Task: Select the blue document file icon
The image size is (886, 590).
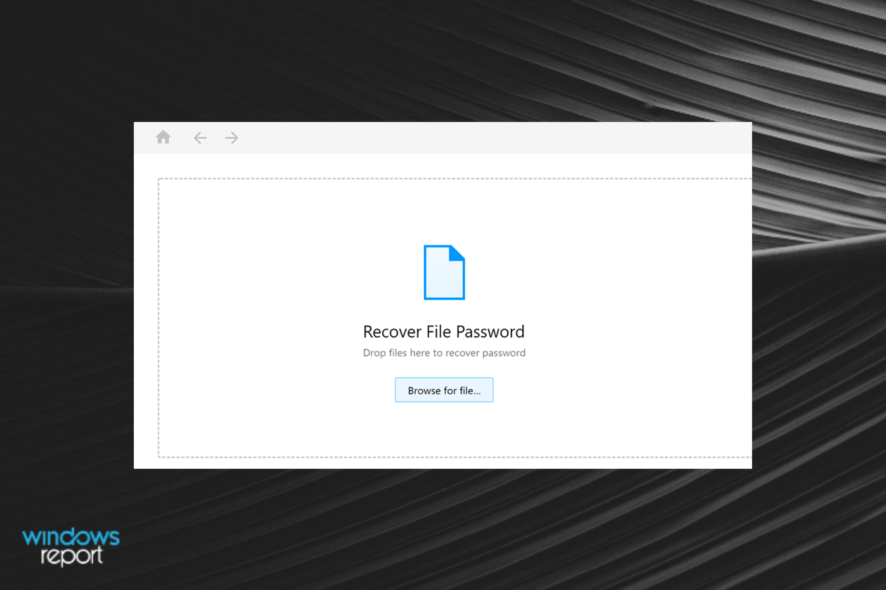Action: click(x=444, y=272)
